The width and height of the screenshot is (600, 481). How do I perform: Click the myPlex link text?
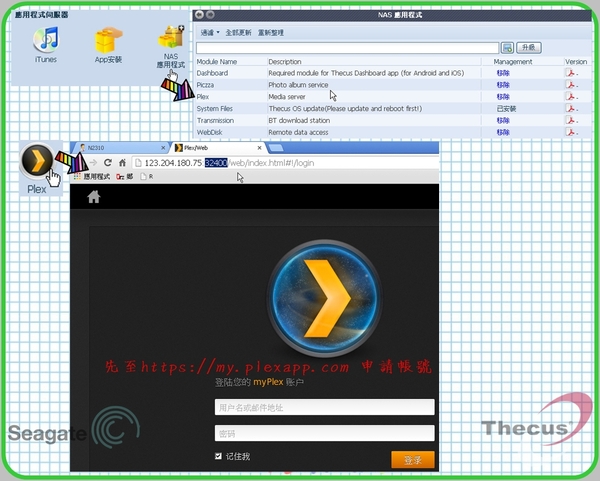pyautogui.click(x=268, y=382)
